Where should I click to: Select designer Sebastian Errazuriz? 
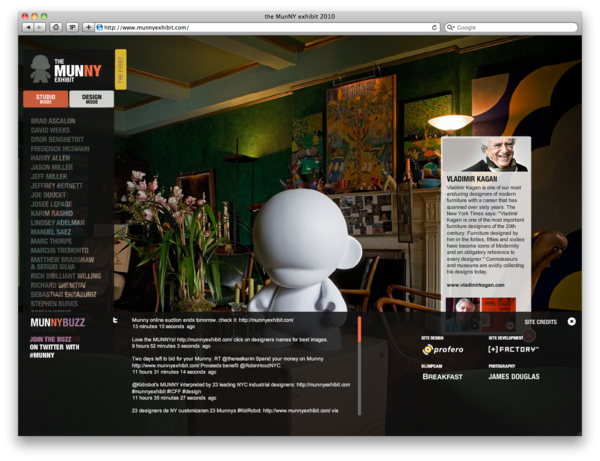(64, 295)
